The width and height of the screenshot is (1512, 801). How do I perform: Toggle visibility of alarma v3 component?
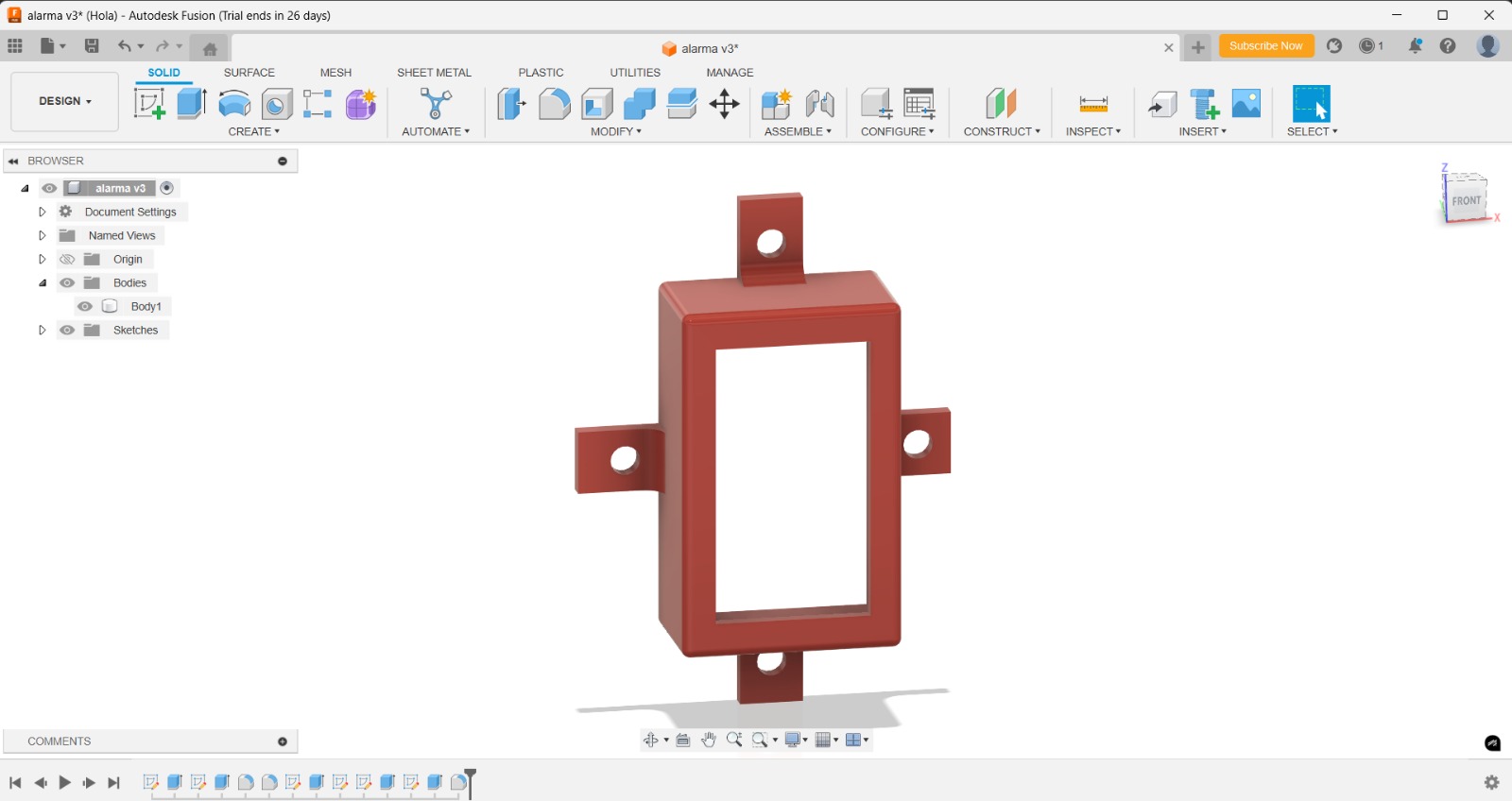click(49, 188)
